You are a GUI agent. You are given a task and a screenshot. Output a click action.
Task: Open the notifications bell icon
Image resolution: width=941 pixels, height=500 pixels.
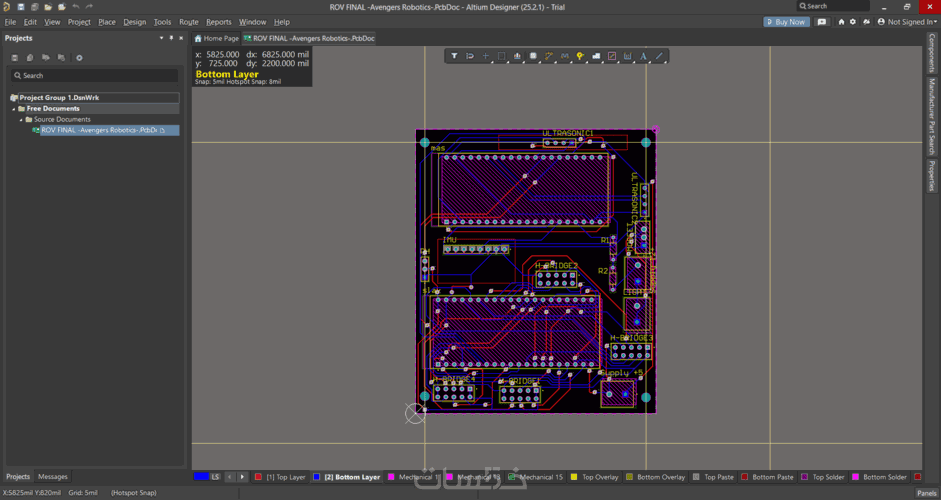(865, 21)
